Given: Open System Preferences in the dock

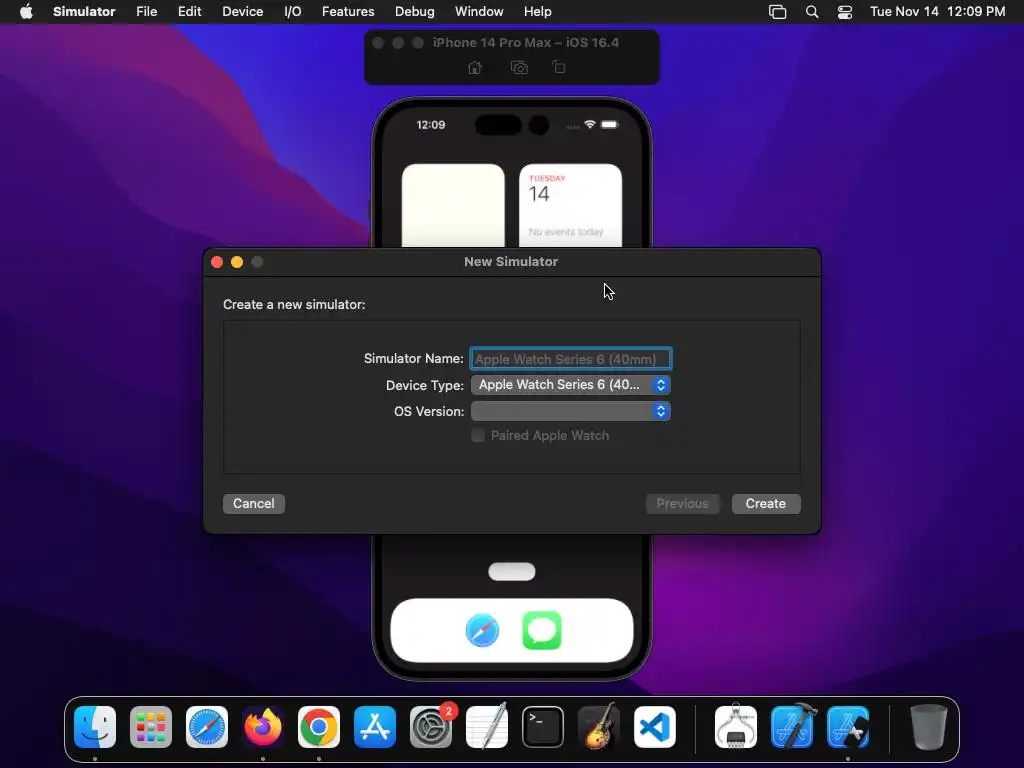Looking at the screenshot, I should 431,727.
